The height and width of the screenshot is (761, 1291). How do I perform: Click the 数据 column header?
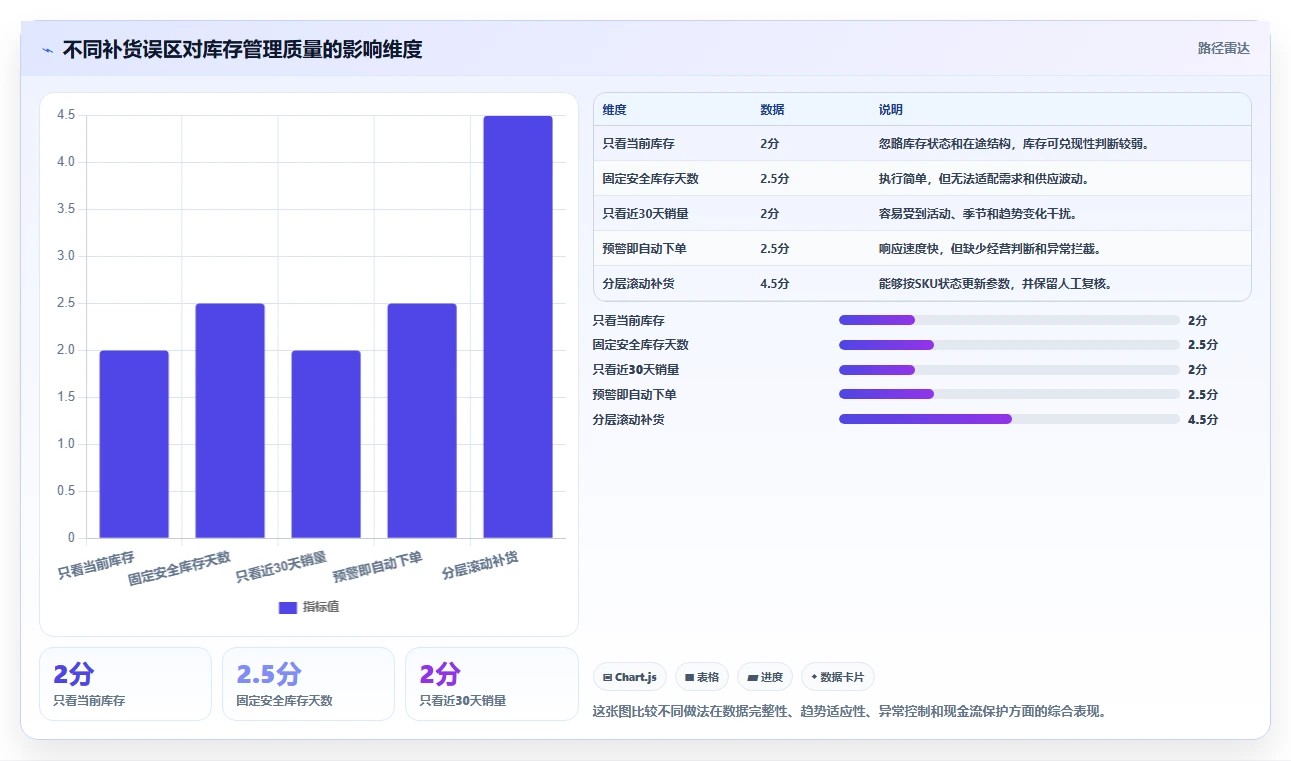point(772,110)
